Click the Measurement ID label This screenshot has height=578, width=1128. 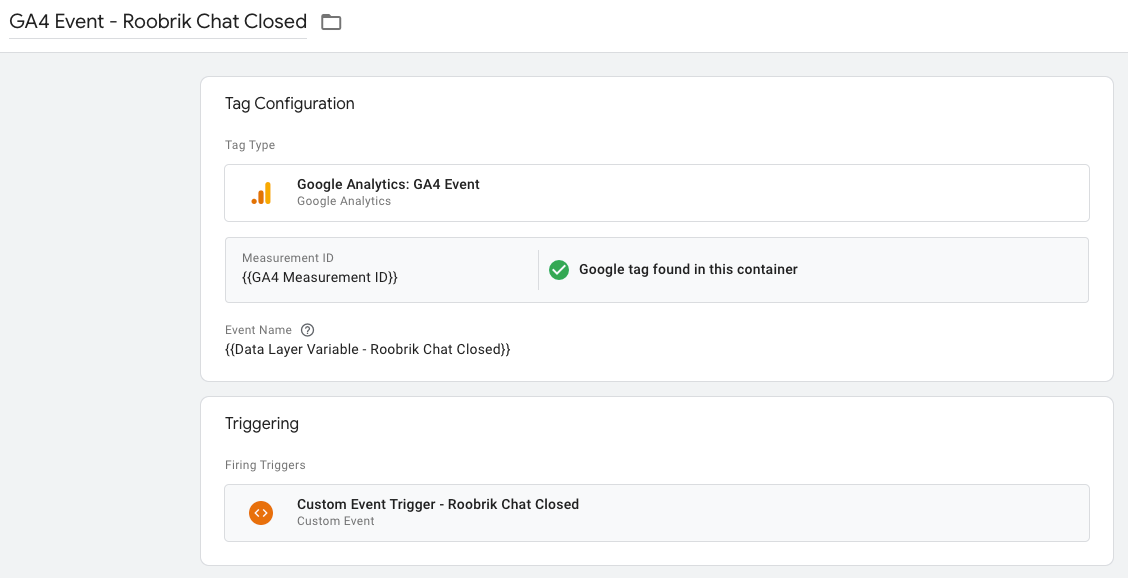pyautogui.click(x=288, y=258)
